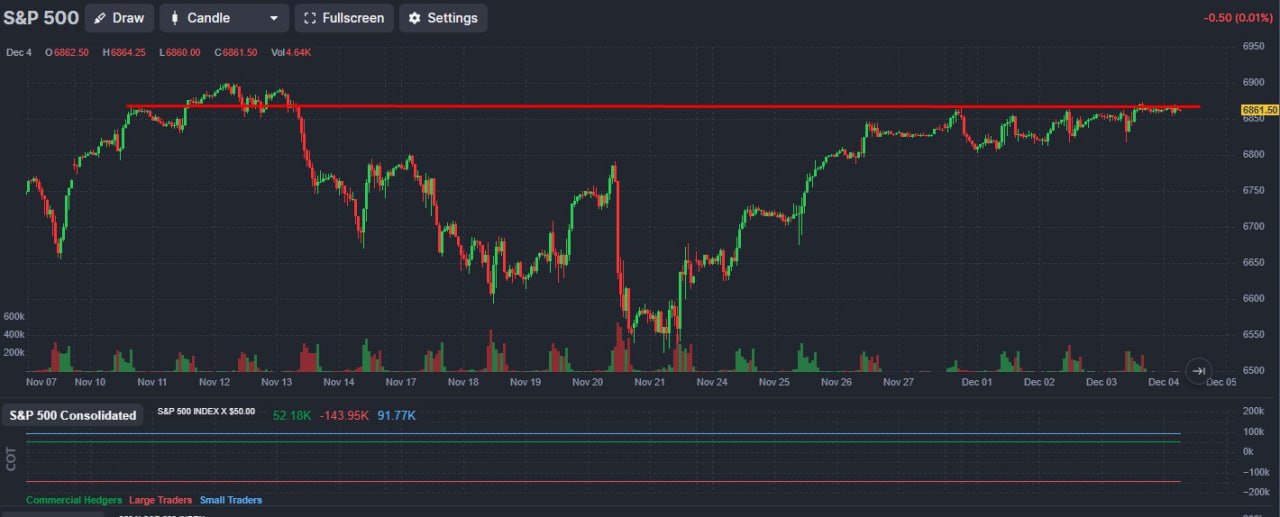The width and height of the screenshot is (1280, 517).
Task: Click the Nov 21 date axis label
Action: tap(649, 382)
